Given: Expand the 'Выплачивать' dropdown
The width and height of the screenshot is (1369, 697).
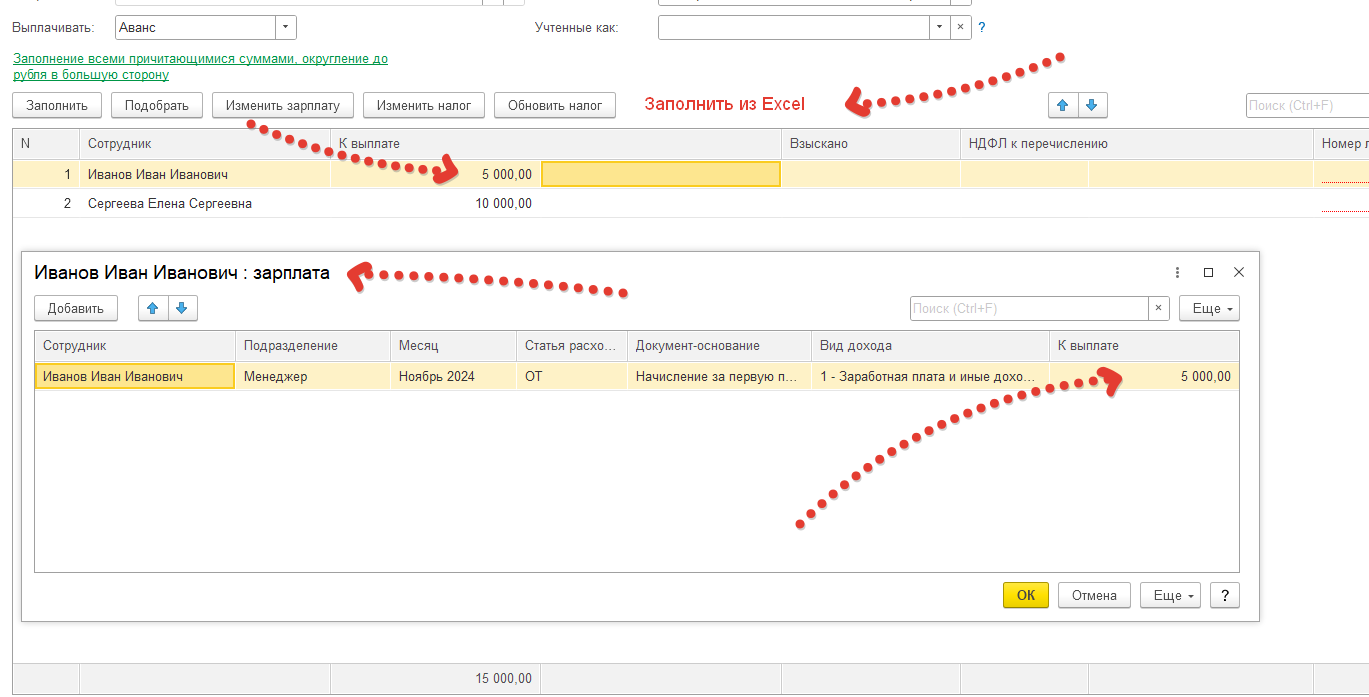Looking at the screenshot, I should (x=285, y=27).
